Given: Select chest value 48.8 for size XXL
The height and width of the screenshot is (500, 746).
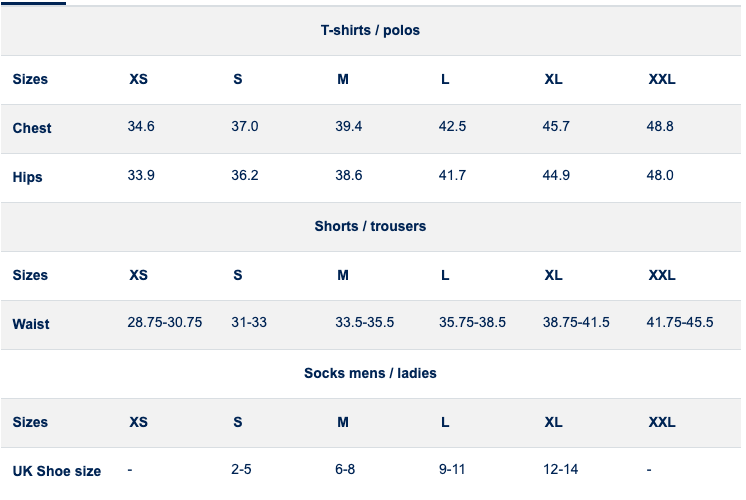Looking at the screenshot, I should (660, 127).
